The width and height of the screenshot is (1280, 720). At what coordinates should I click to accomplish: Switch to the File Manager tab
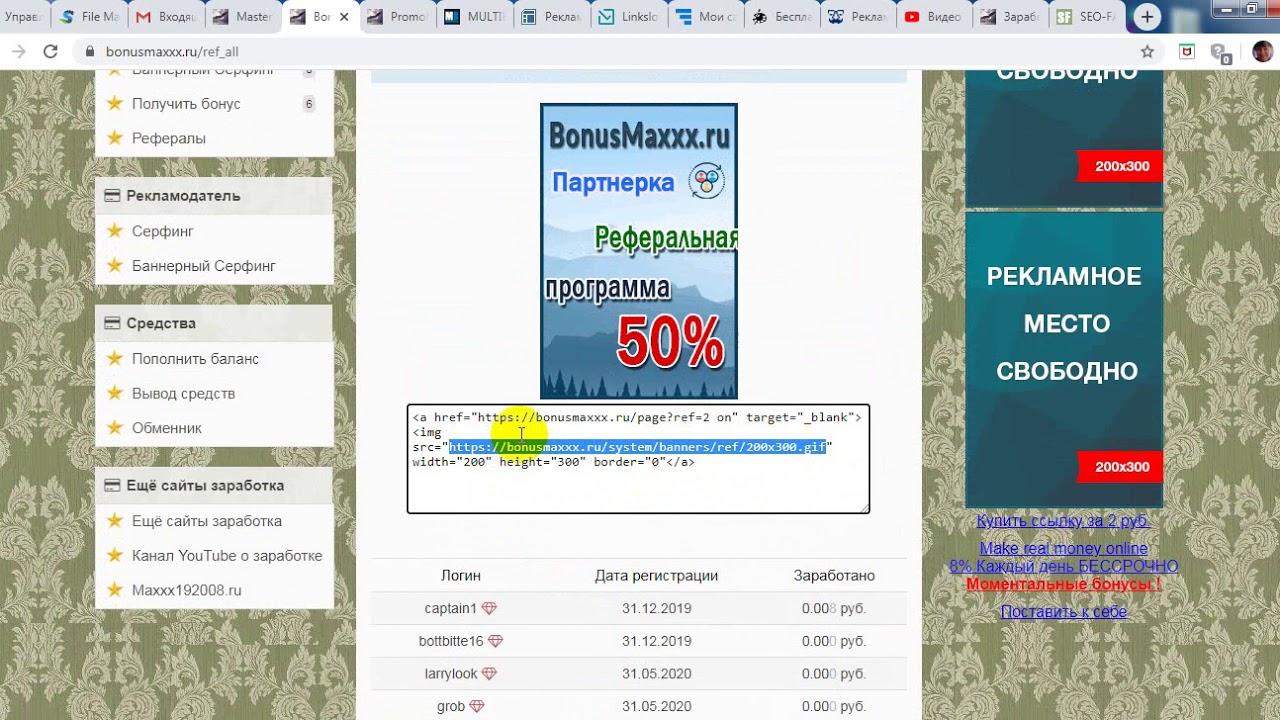pyautogui.click(x=89, y=17)
